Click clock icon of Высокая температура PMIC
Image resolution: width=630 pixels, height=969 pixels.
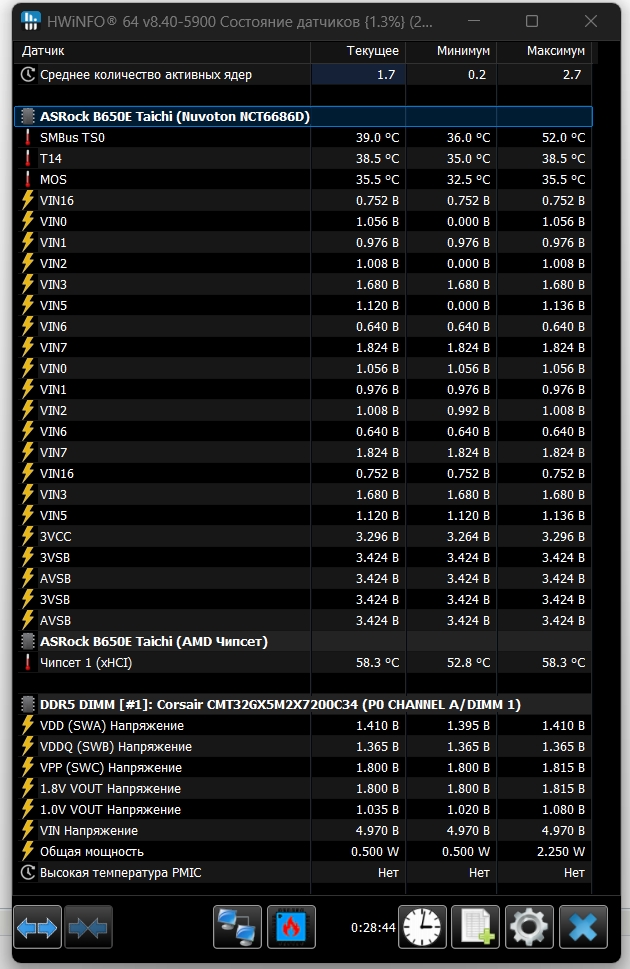[x=28, y=873]
